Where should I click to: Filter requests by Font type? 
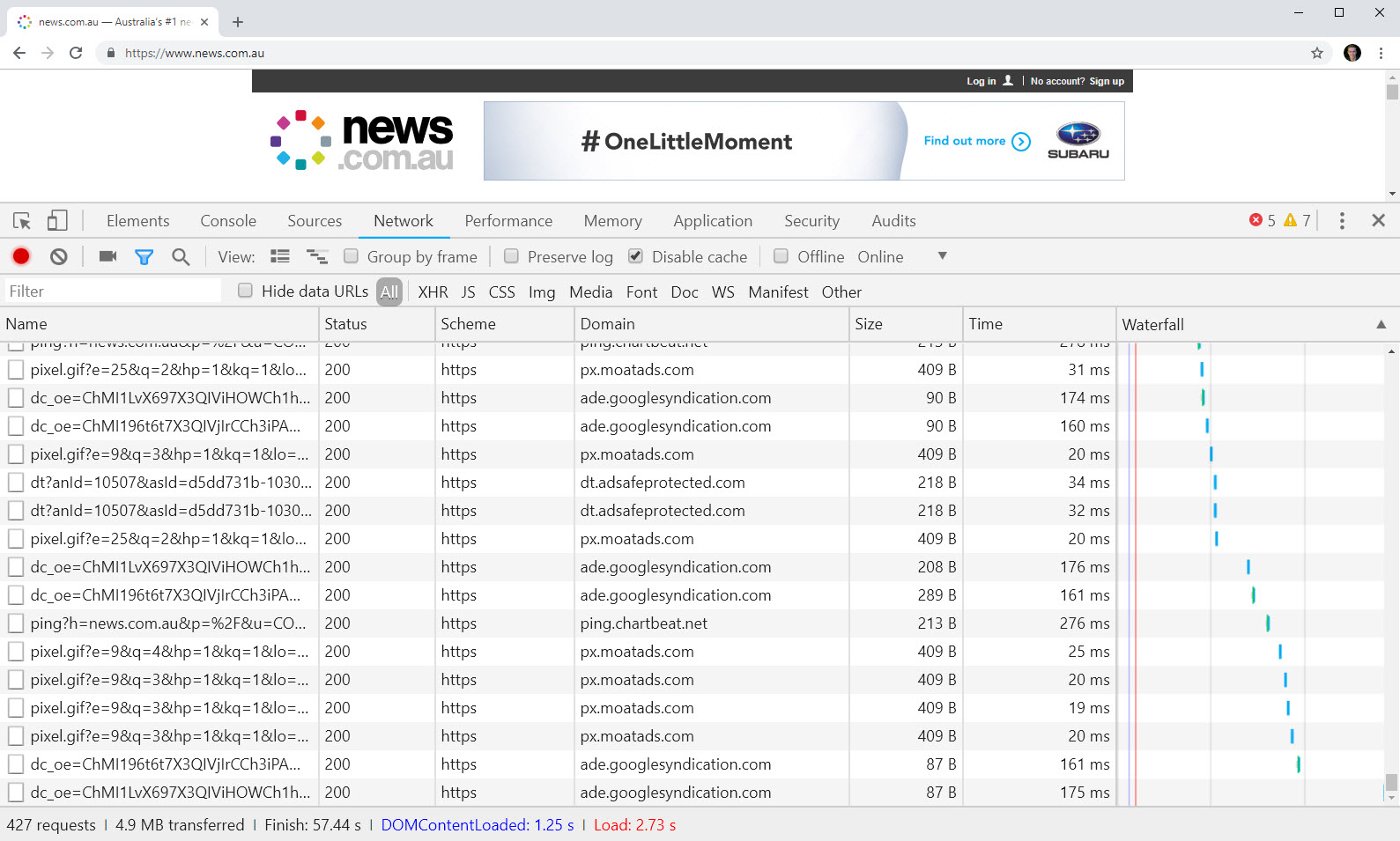[x=641, y=292]
